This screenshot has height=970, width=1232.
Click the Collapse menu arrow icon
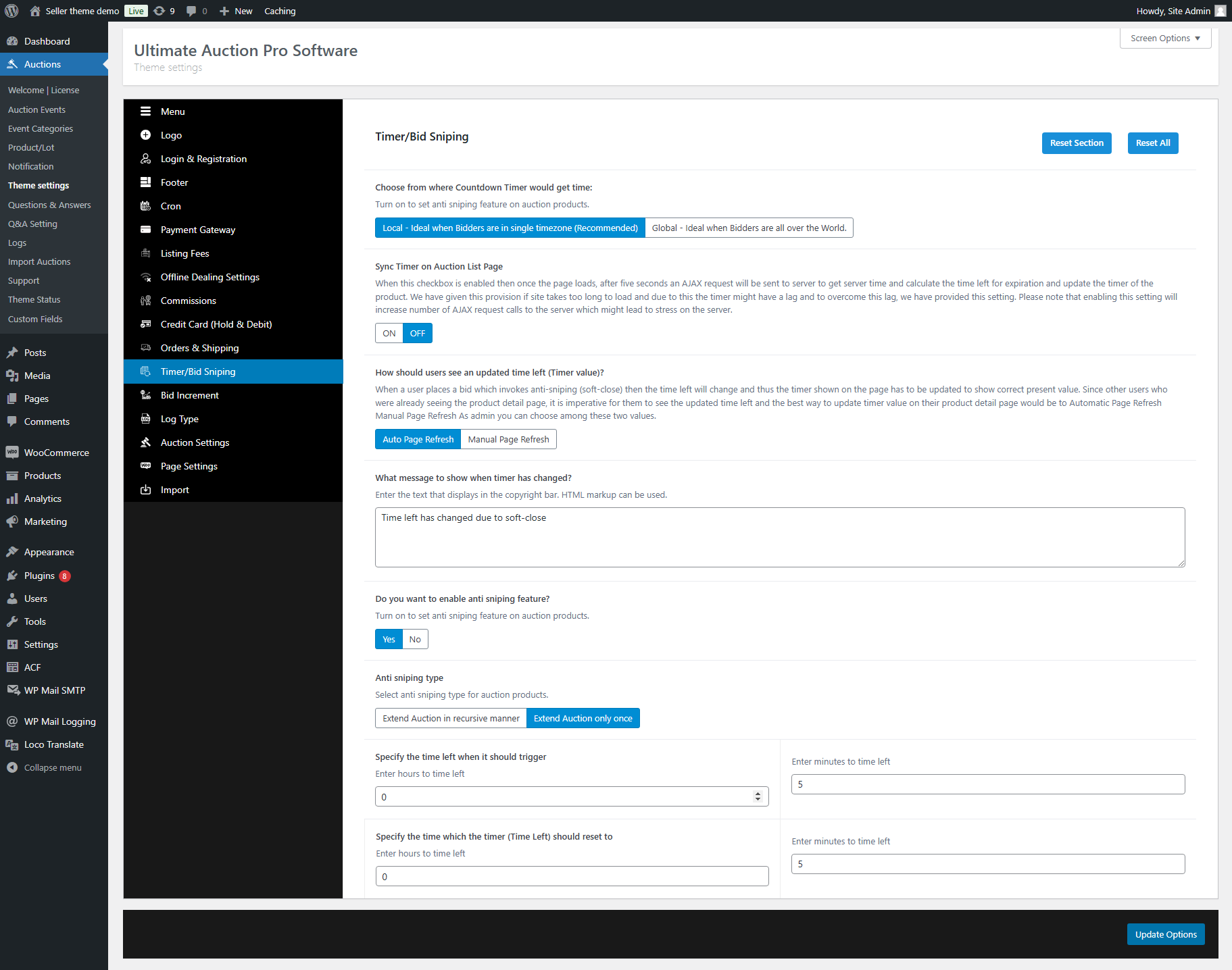(12, 767)
